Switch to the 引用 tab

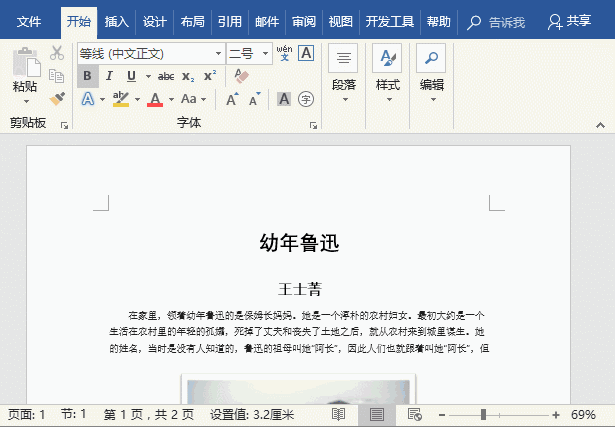[230, 22]
